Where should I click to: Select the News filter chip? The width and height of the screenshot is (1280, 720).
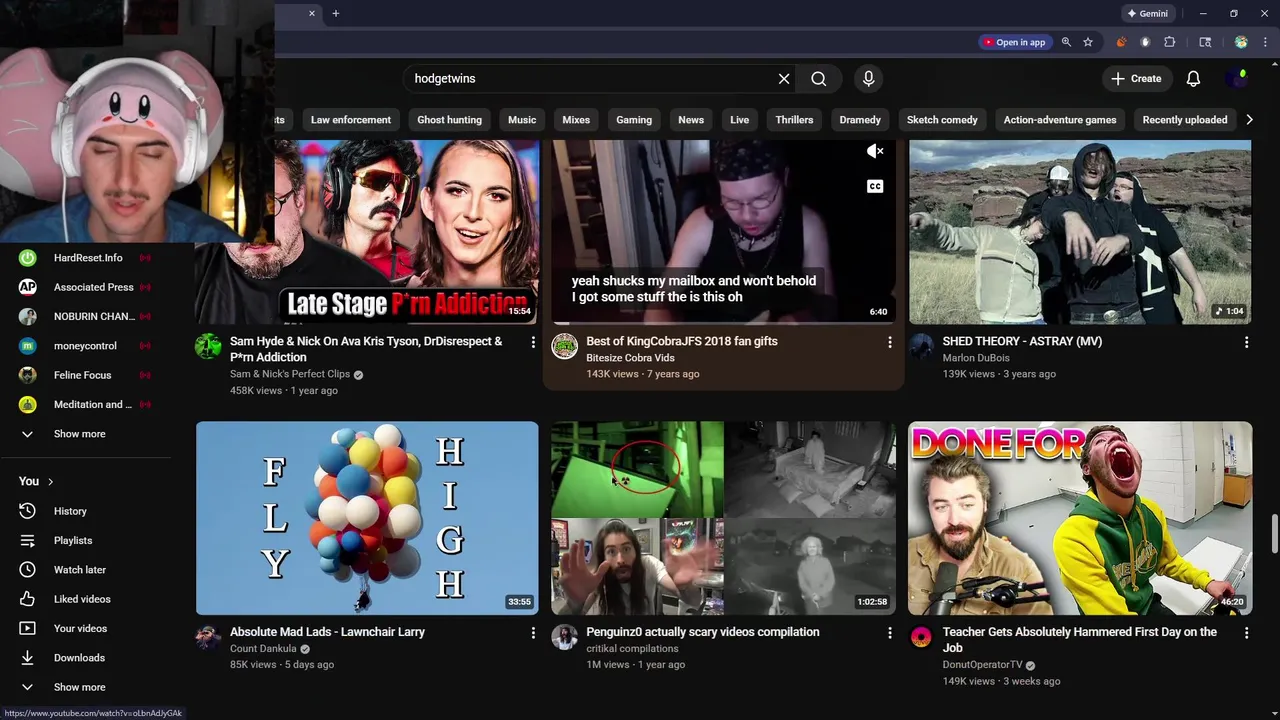[691, 120]
